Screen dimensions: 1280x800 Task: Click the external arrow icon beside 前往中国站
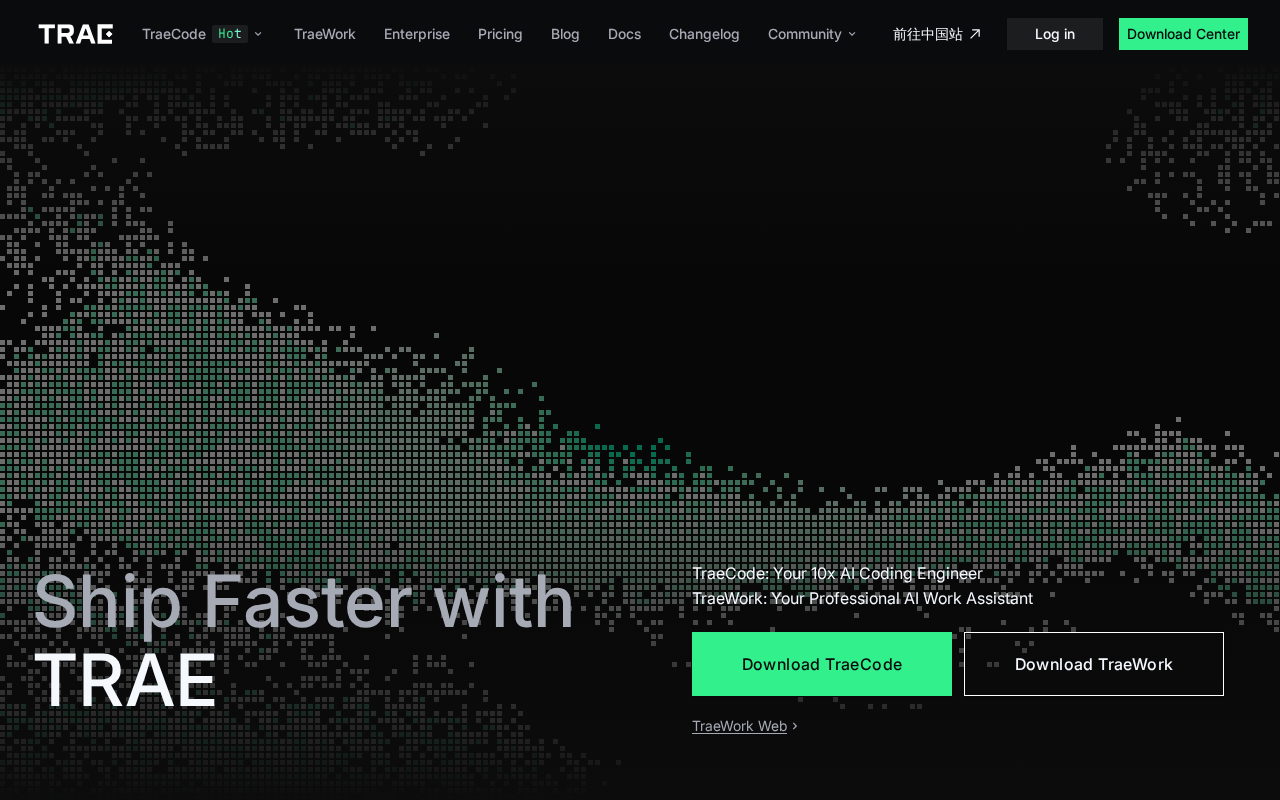(975, 34)
